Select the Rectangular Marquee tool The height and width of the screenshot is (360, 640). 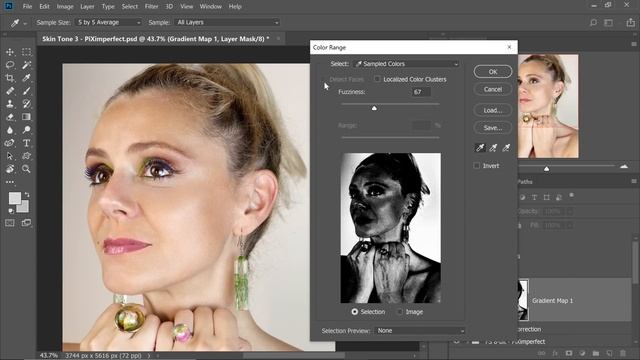click(x=27, y=52)
